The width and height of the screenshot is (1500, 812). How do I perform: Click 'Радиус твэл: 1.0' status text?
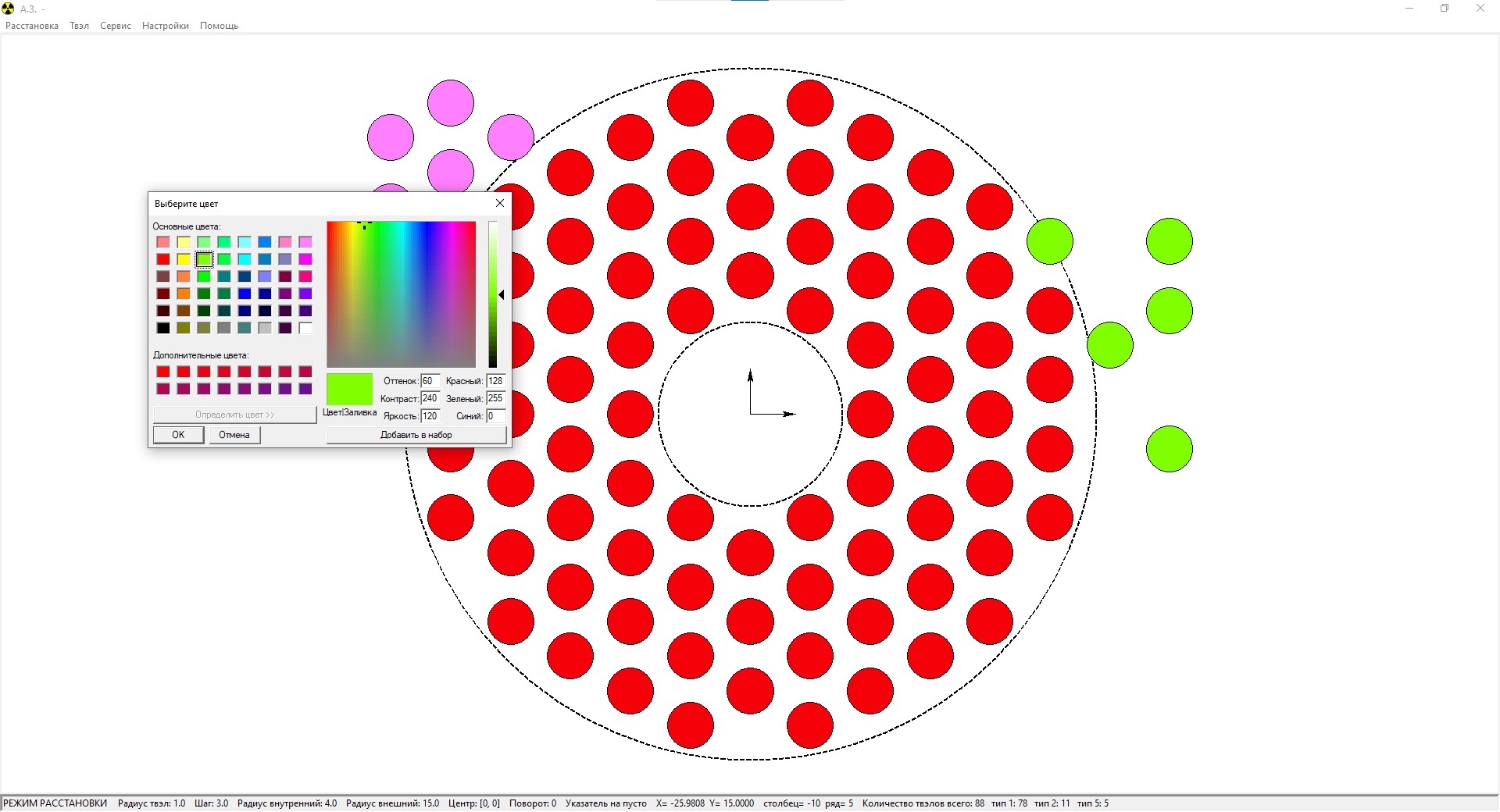(x=152, y=803)
